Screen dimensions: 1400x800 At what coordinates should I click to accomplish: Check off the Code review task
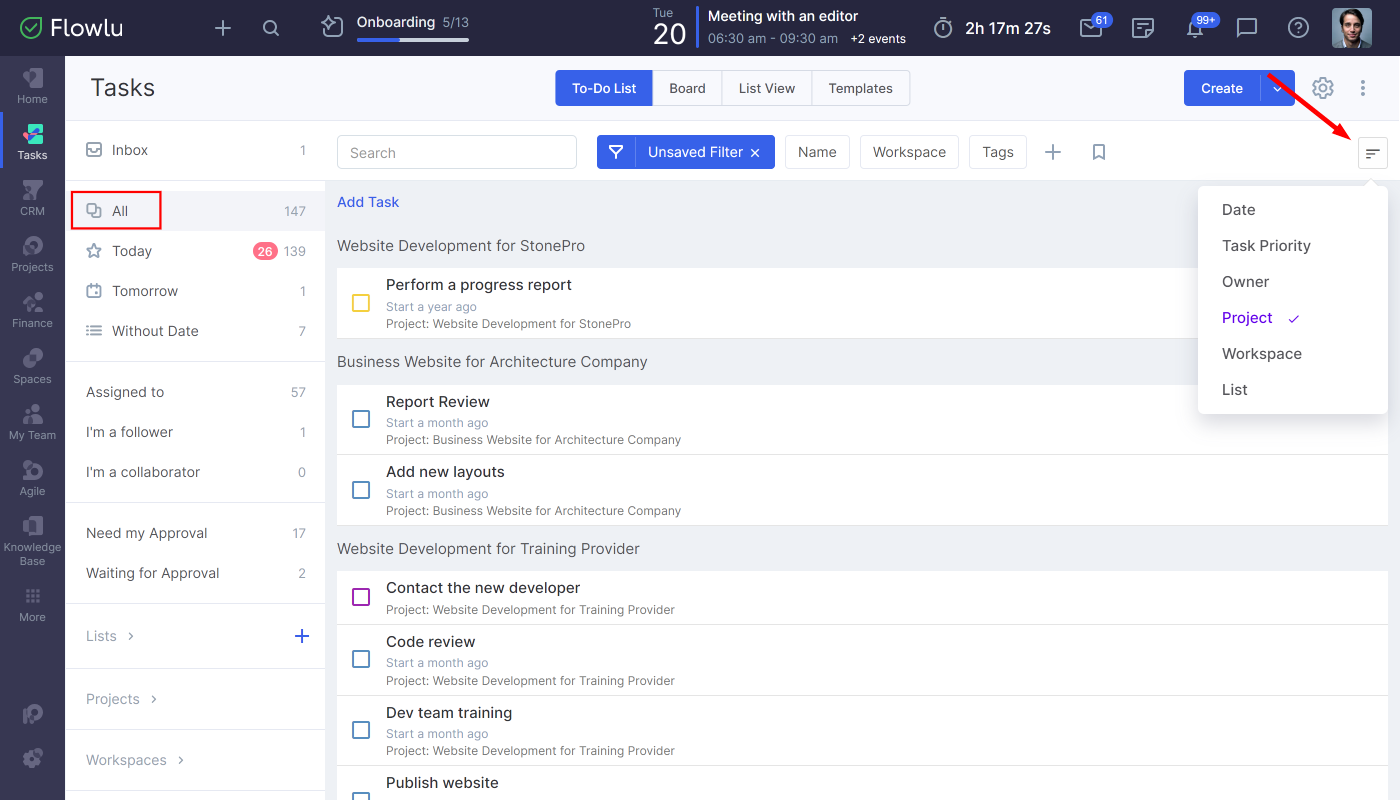(361, 659)
